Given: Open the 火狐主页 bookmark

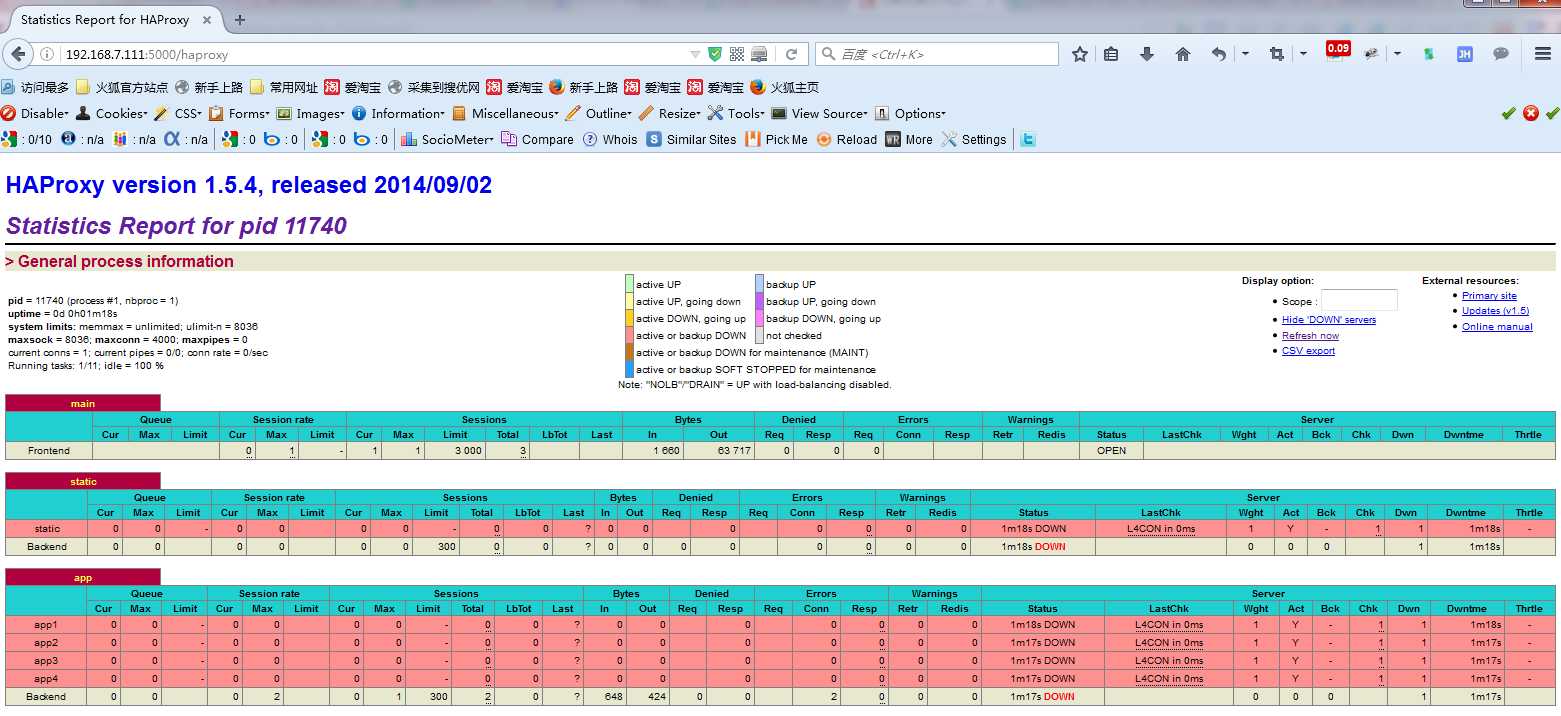Looking at the screenshot, I should (x=785, y=87).
